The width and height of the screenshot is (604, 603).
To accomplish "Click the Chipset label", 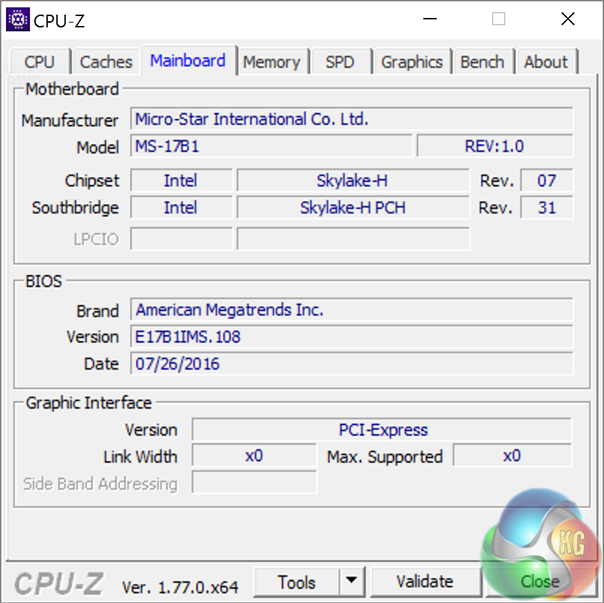I will coord(92,181).
